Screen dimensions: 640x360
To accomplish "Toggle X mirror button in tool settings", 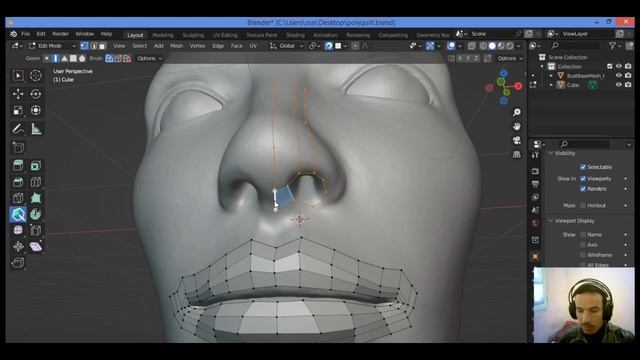I will pos(460,58).
